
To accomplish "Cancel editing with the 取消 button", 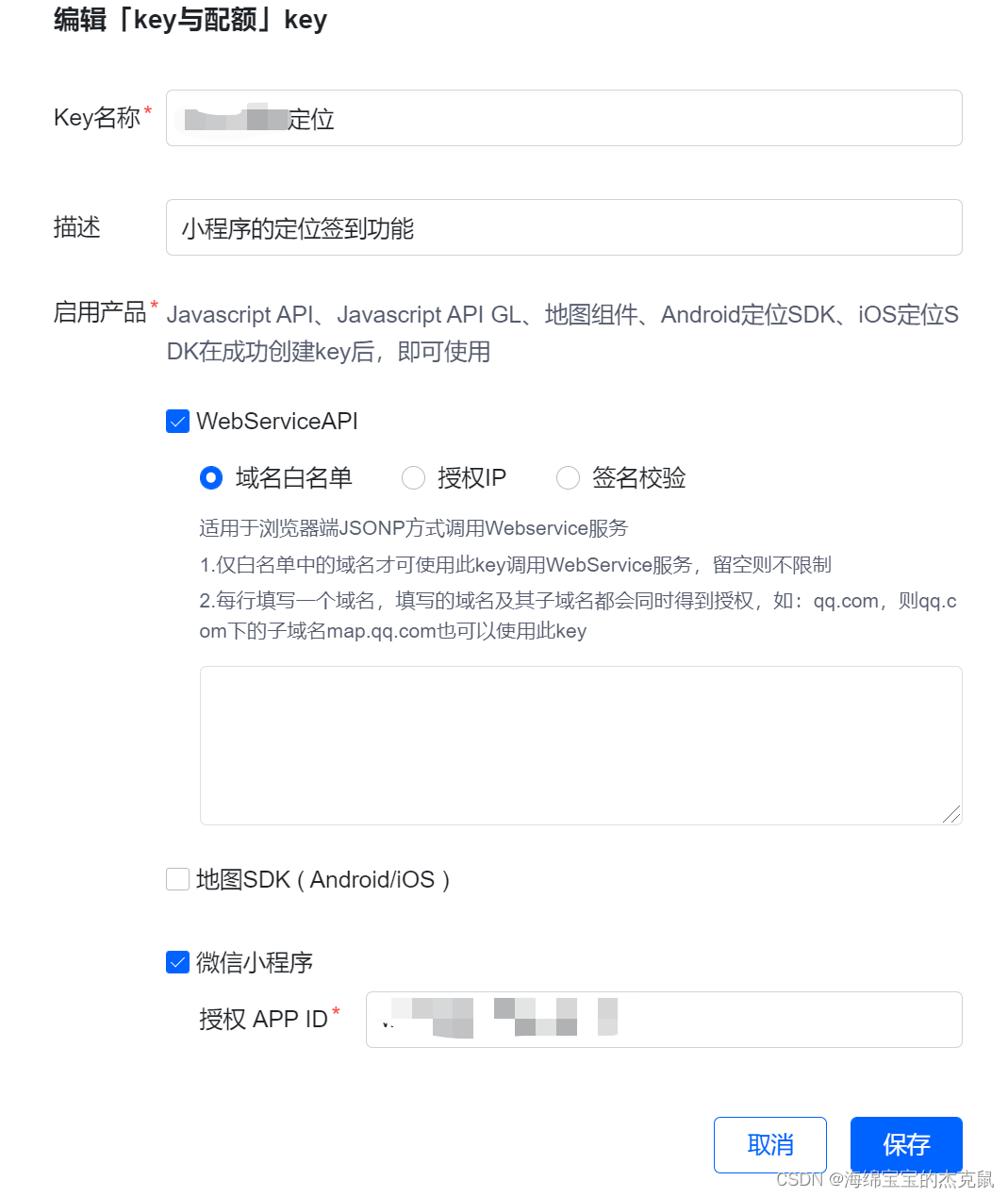I will (x=770, y=1145).
